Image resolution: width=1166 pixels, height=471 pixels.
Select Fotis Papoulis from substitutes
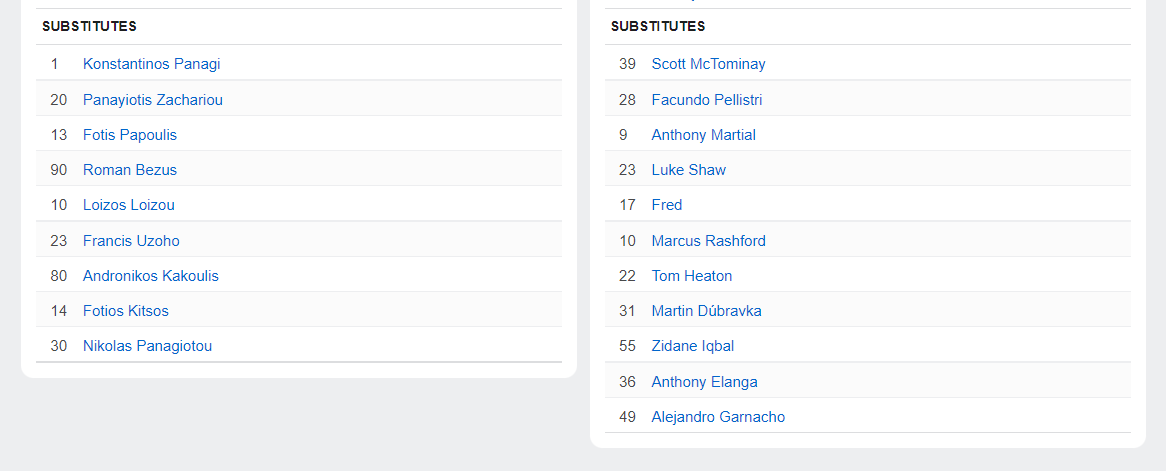click(129, 135)
